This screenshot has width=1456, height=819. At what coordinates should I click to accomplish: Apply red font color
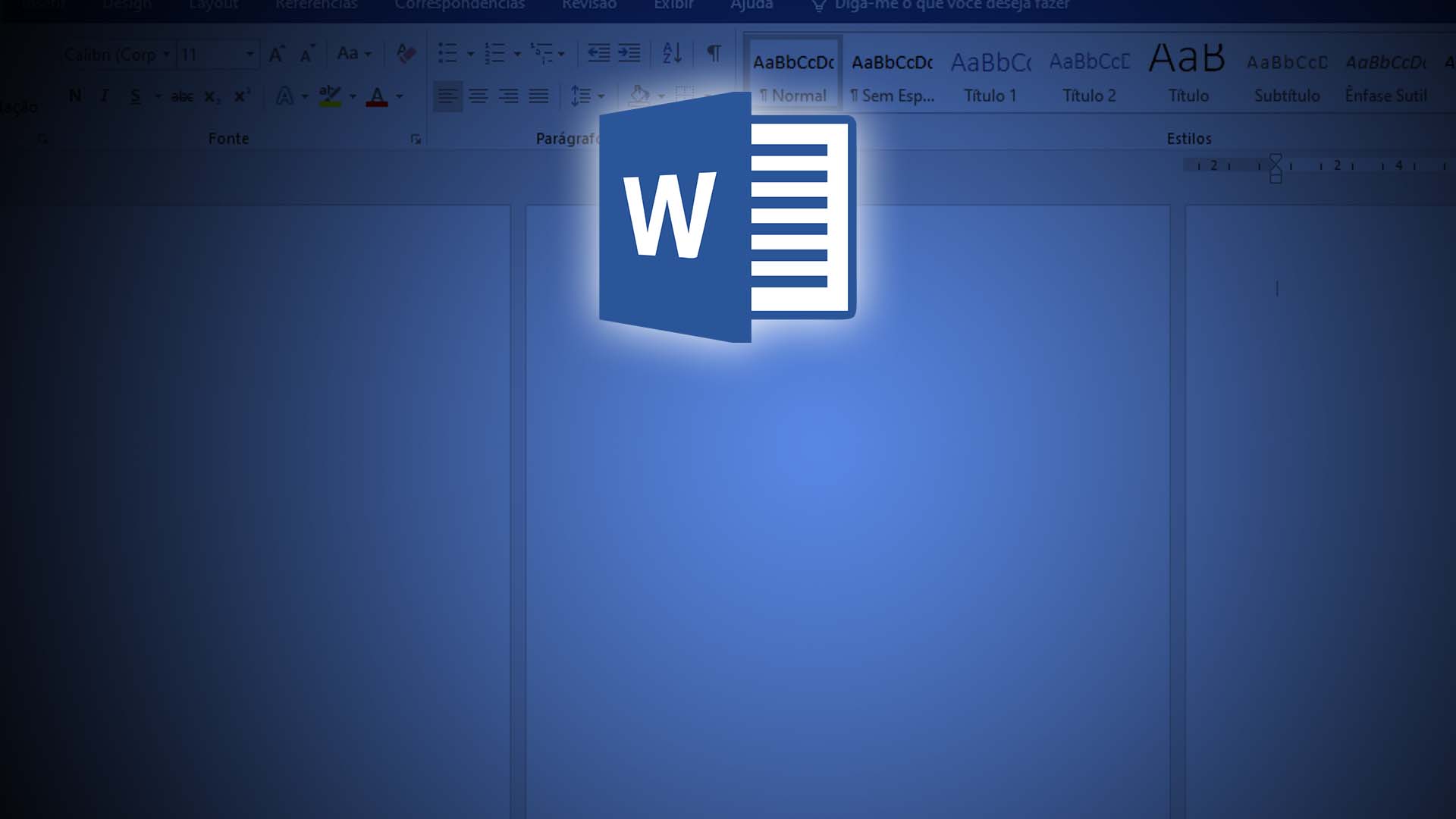pos(377,96)
